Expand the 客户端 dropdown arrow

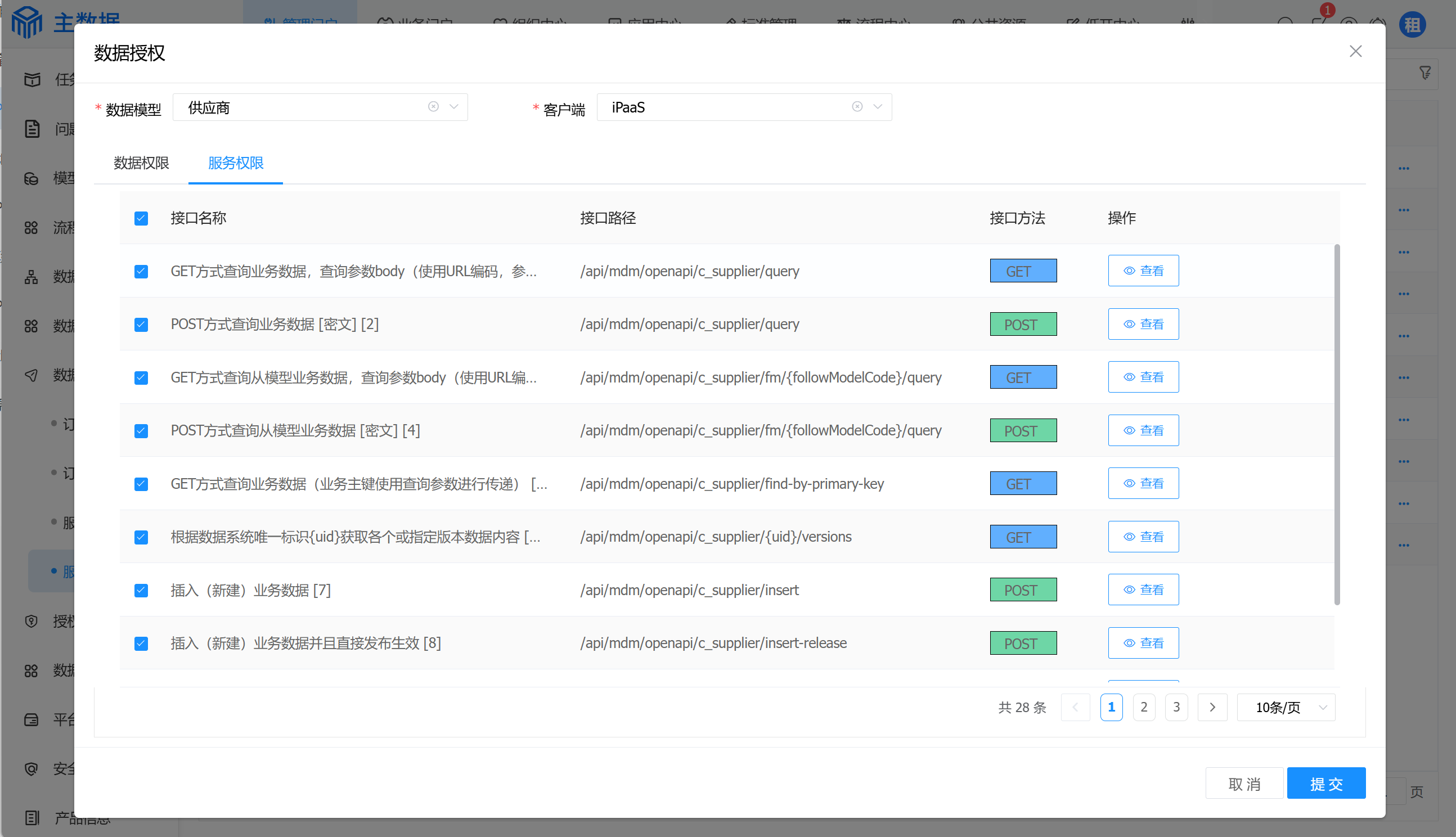877,107
